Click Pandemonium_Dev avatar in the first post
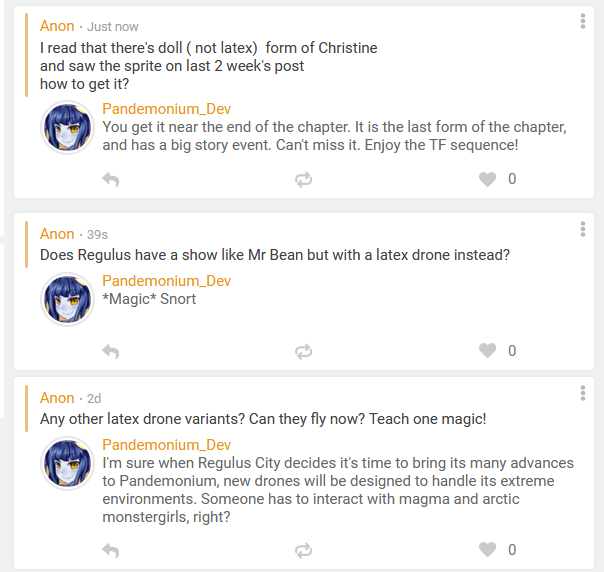This screenshot has width=604, height=572. coord(68,127)
